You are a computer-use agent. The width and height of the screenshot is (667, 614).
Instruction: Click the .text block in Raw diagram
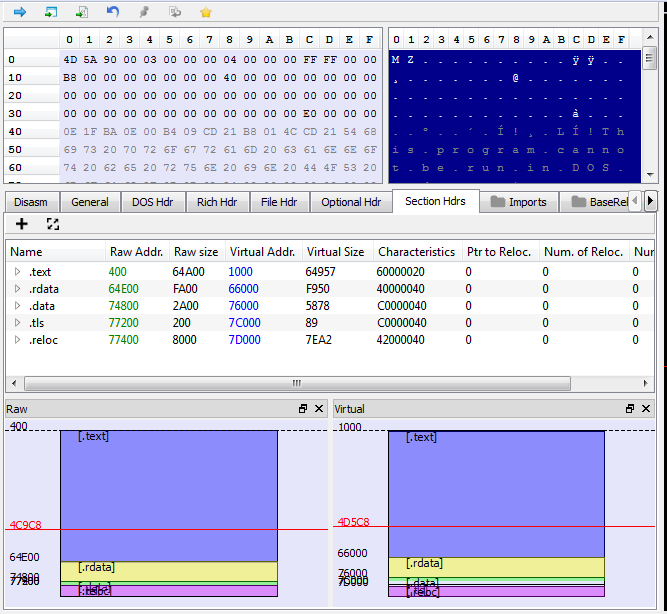pos(169,496)
